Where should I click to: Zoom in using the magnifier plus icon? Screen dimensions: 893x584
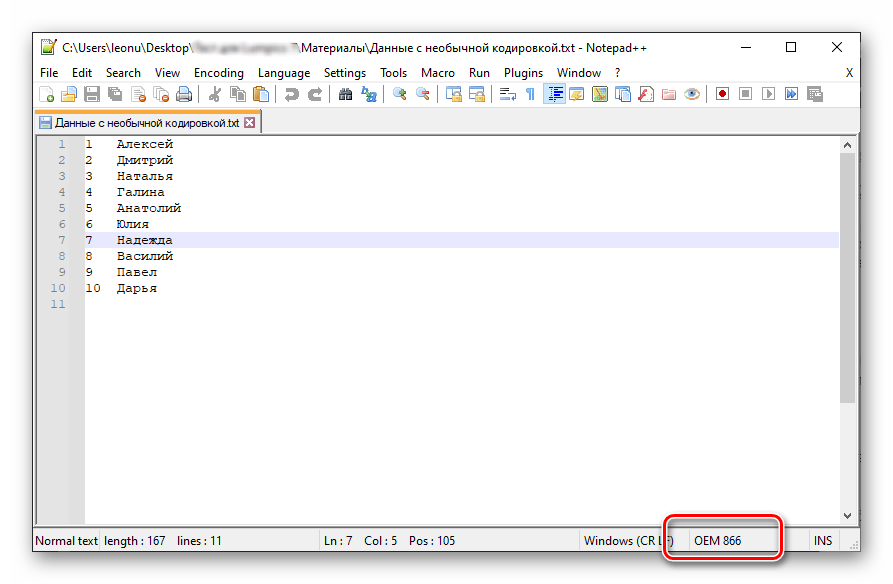pos(399,95)
